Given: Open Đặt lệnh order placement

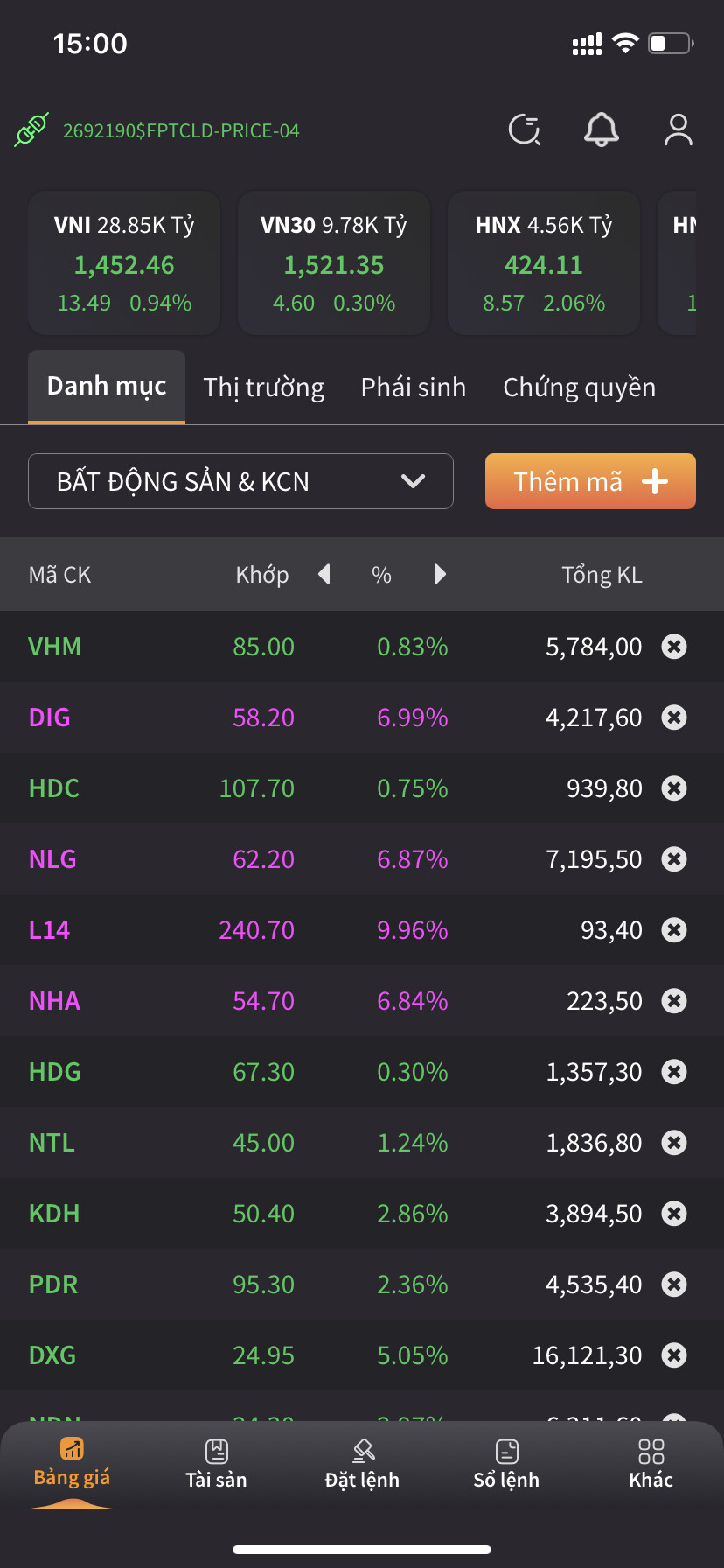Looking at the screenshot, I should pos(362,1464).
